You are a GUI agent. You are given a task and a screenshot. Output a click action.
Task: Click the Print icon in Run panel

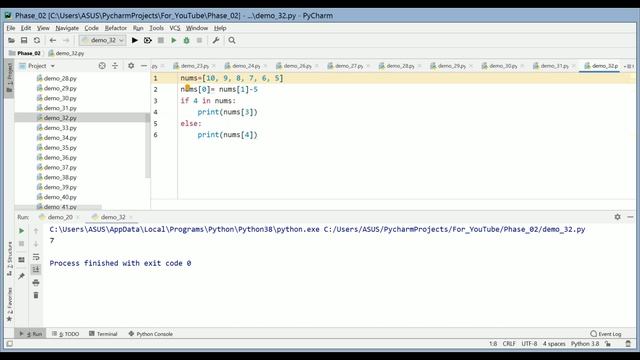36,282
